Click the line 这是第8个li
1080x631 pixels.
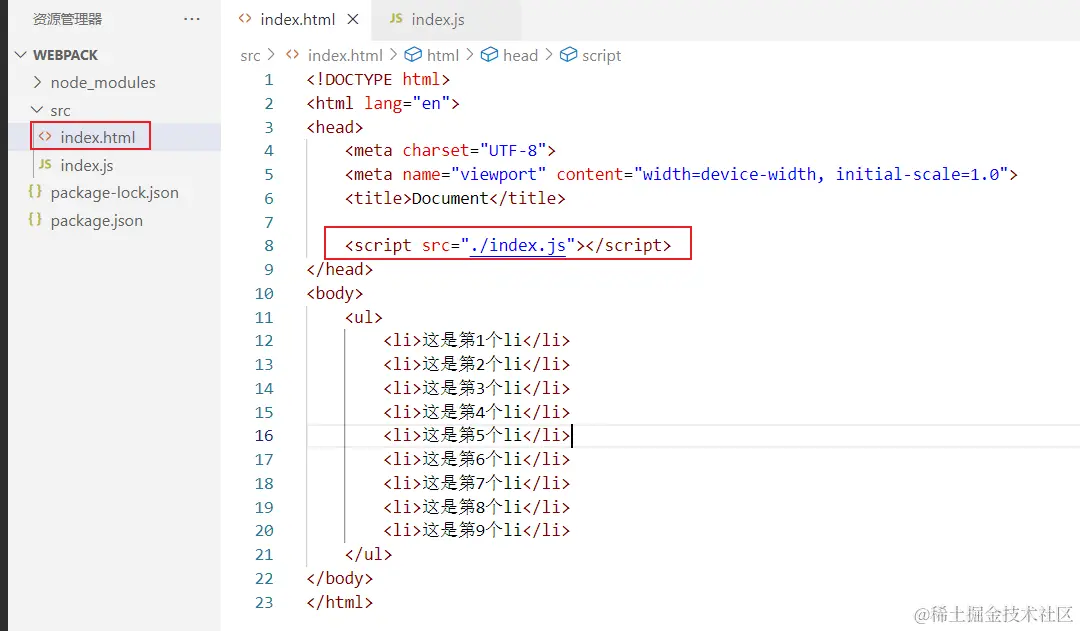[x=477, y=507]
